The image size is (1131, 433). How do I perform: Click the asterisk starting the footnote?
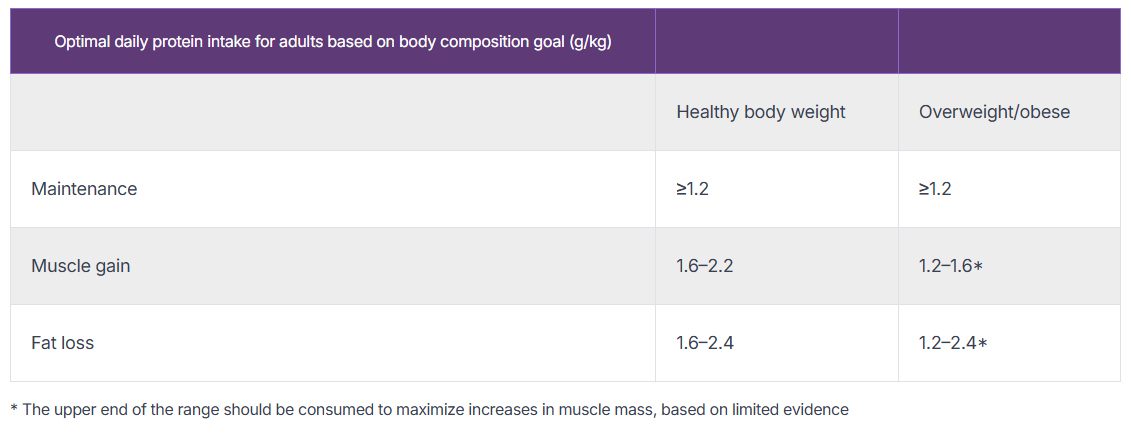click(14, 409)
